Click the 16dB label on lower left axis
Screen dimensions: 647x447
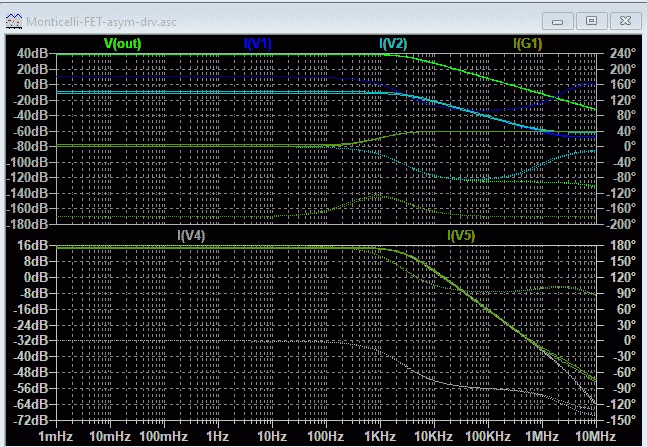[32, 246]
